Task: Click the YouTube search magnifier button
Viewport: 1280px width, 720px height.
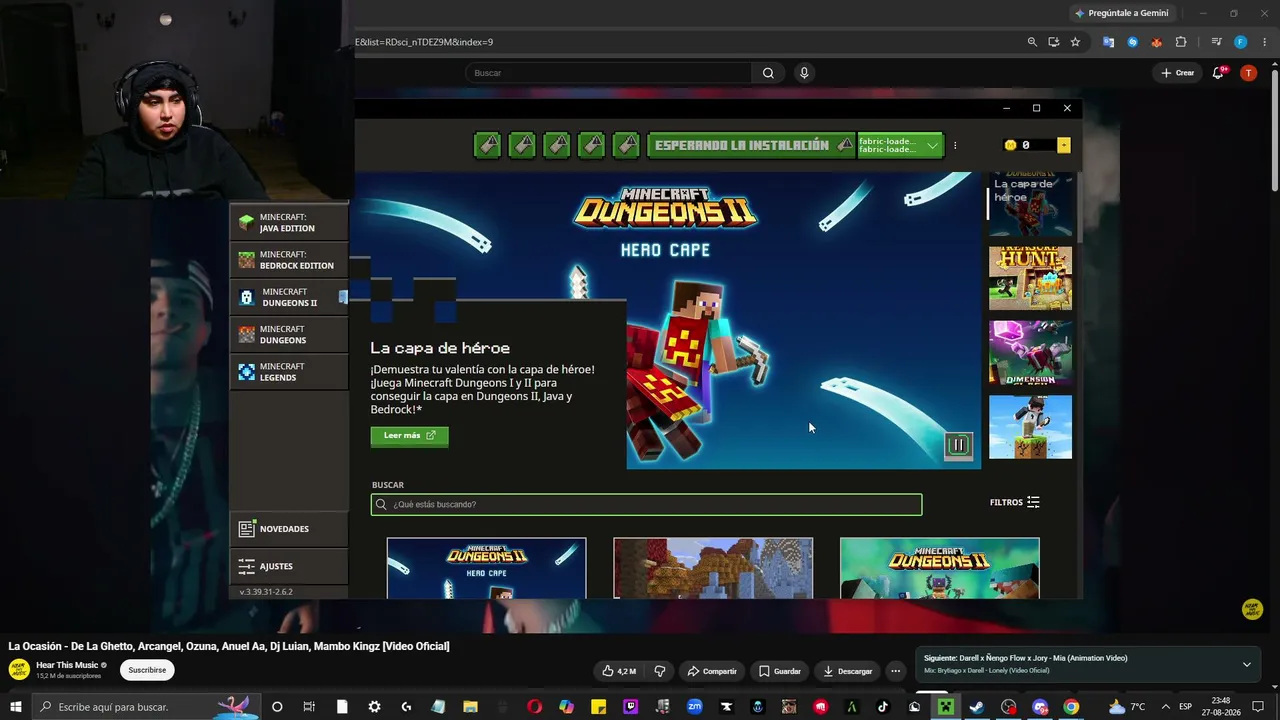Action: [x=768, y=73]
